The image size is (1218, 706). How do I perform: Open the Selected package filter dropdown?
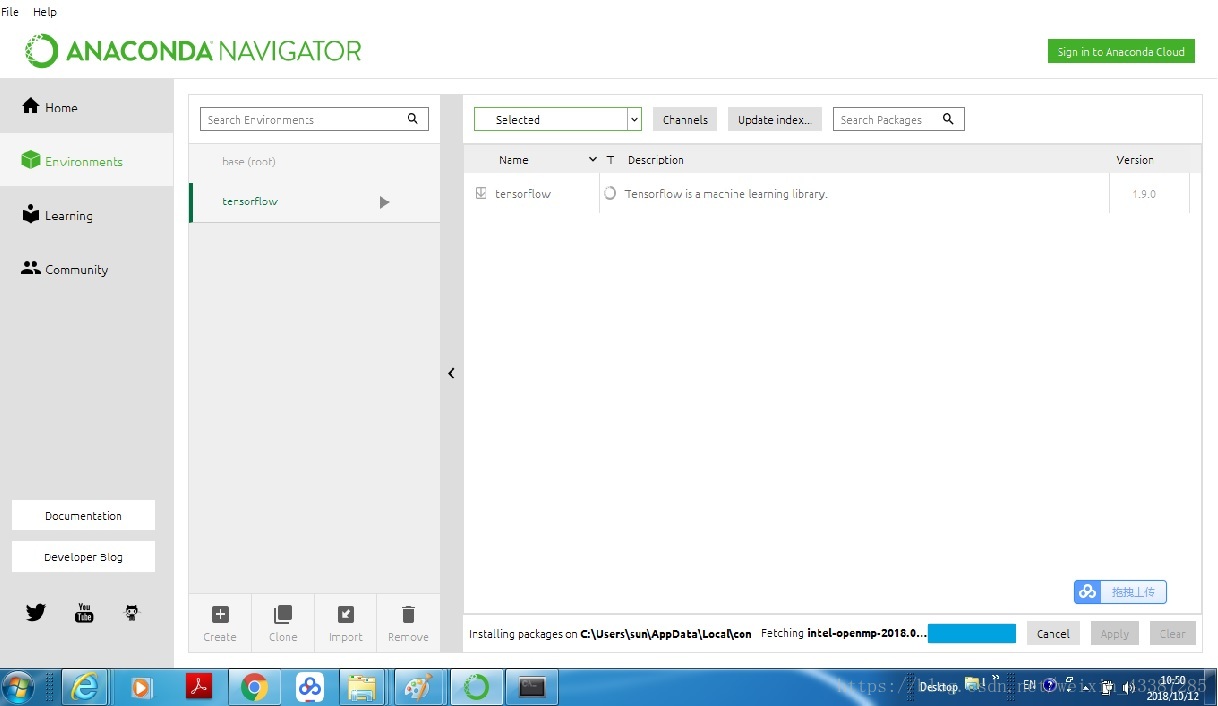[557, 119]
